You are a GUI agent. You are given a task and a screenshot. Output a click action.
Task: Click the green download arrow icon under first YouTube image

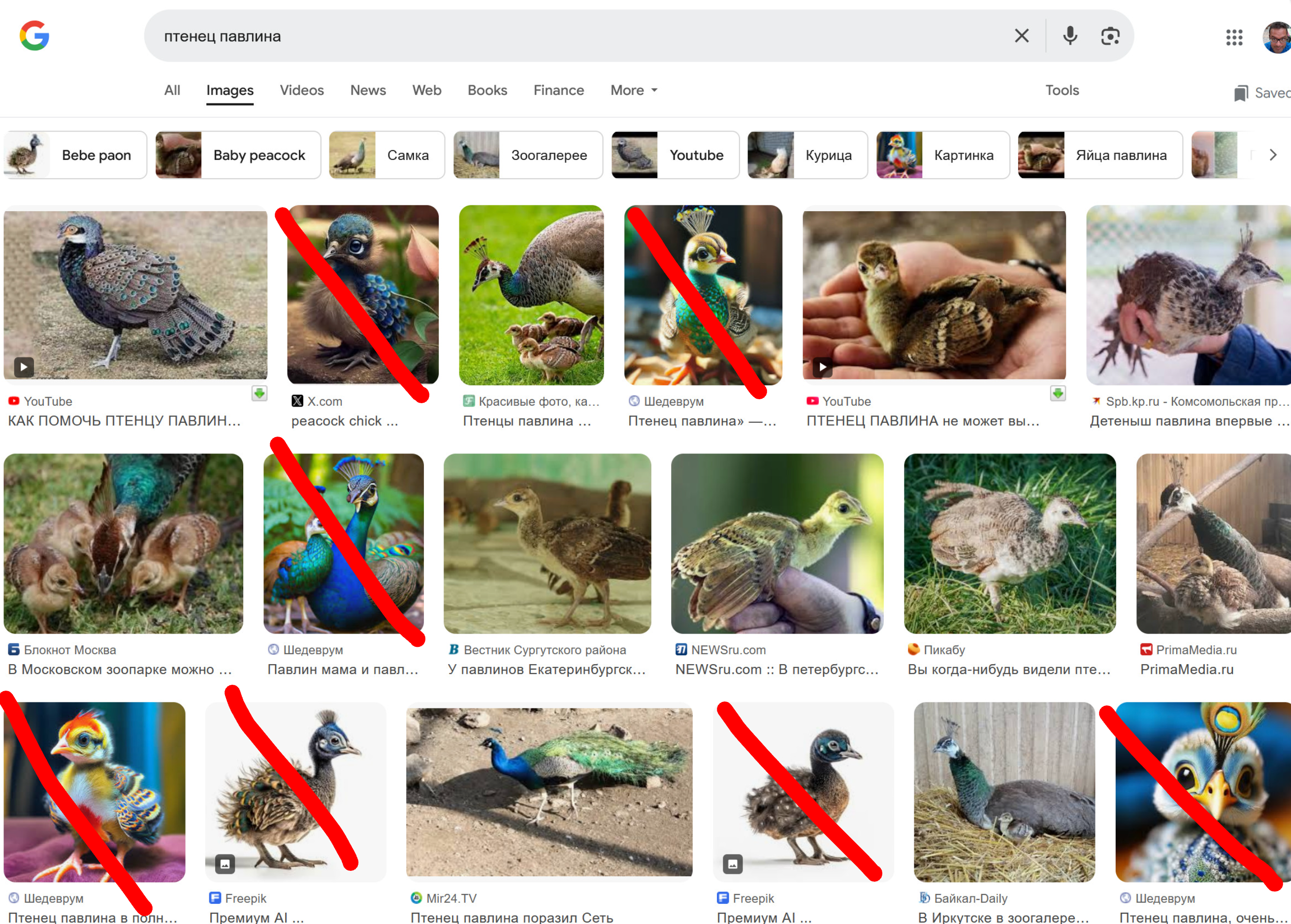[259, 393]
